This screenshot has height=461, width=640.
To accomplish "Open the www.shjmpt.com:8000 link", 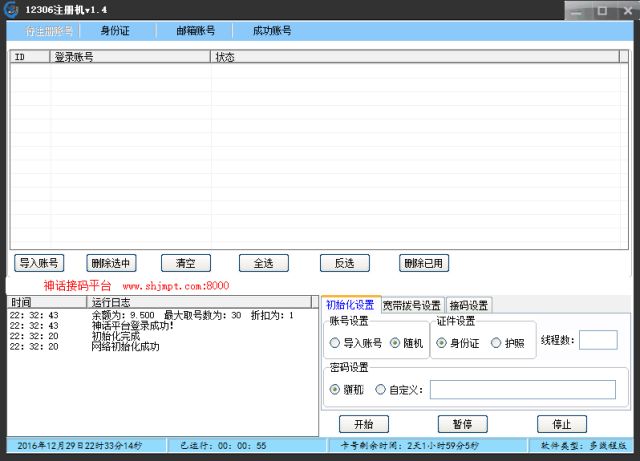I will click(176, 285).
